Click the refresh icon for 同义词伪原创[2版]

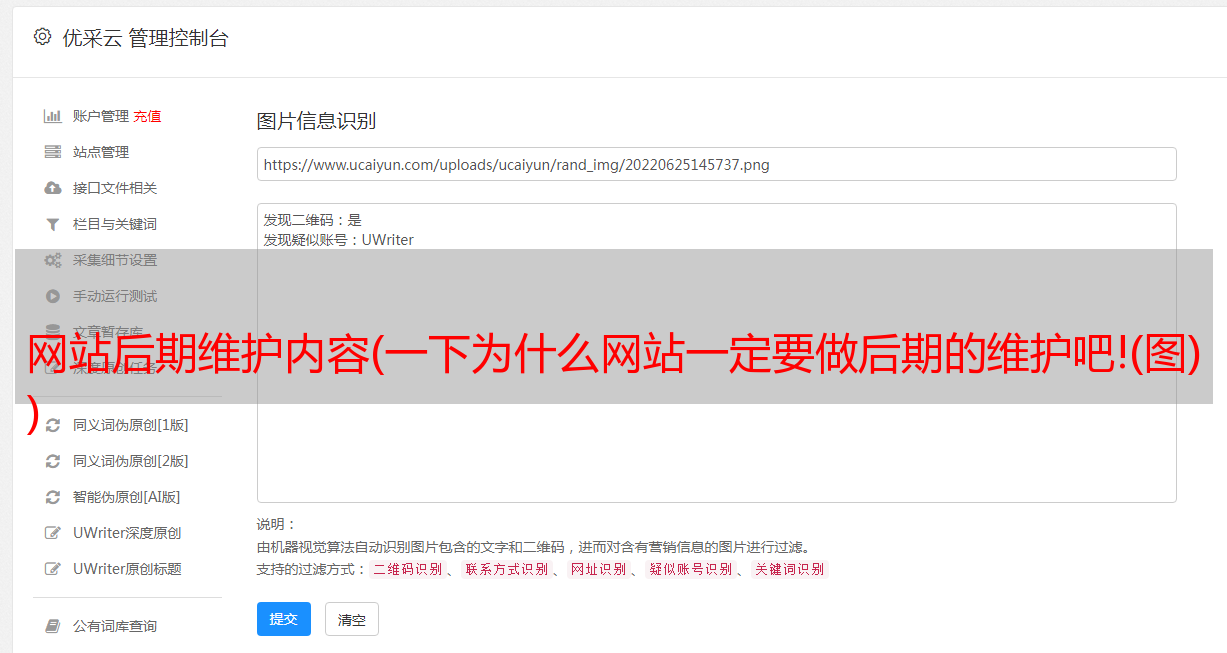(53, 461)
